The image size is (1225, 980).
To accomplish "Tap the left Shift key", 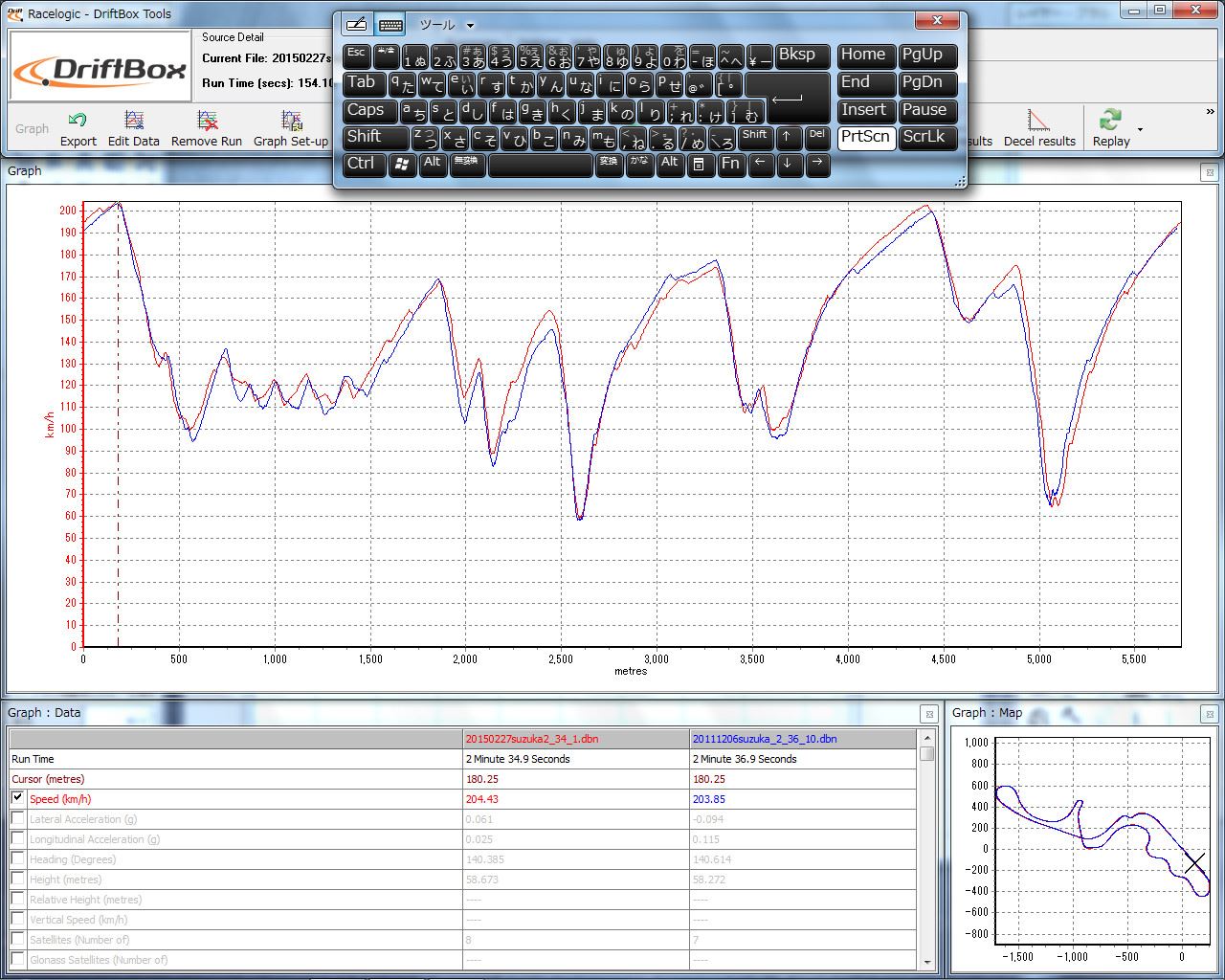I will 376,137.
